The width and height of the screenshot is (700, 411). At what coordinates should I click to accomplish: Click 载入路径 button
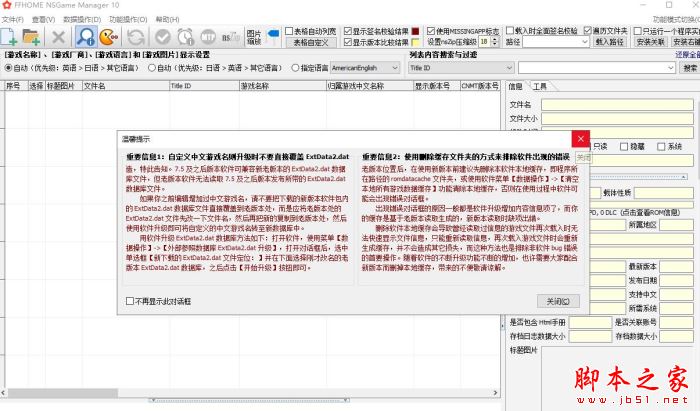tap(609, 42)
